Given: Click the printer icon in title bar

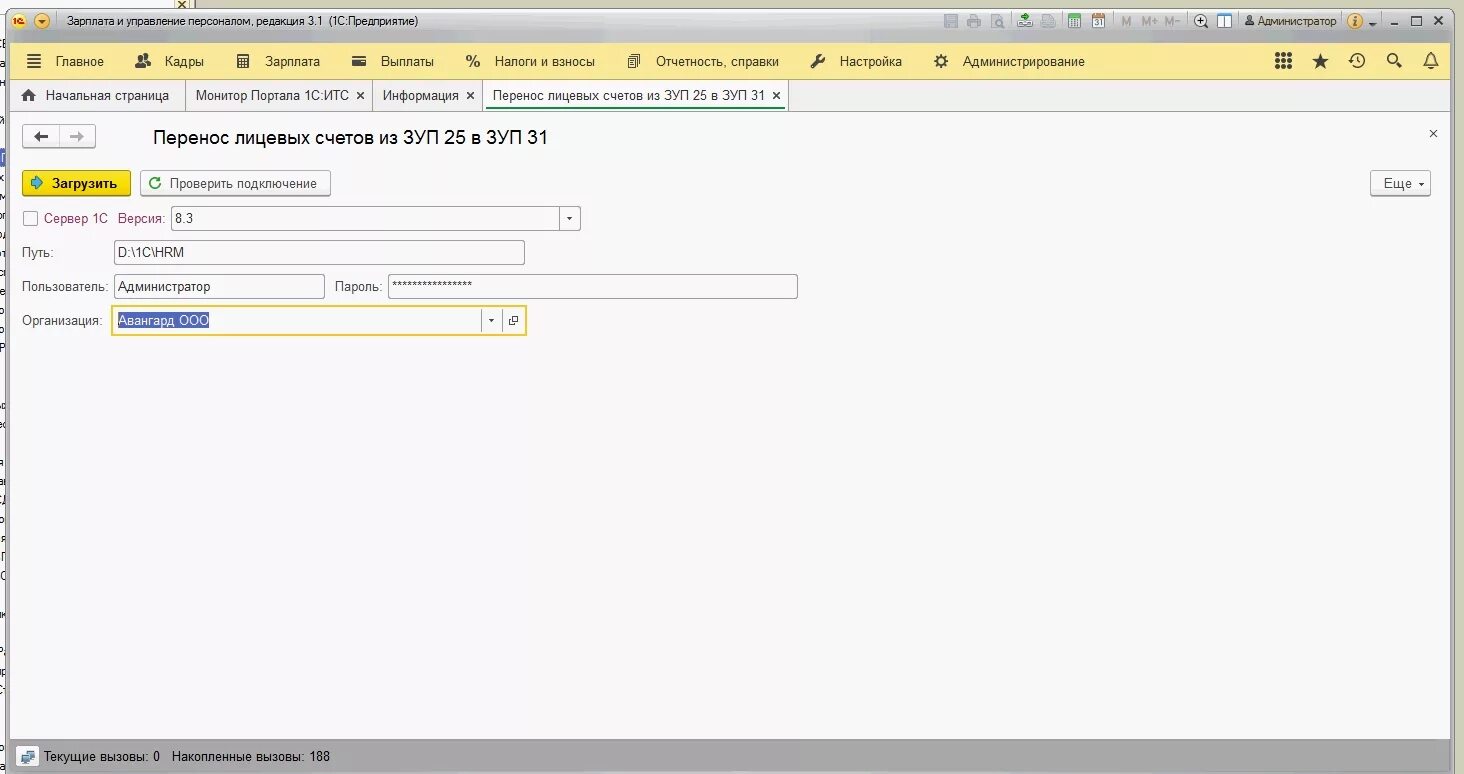Looking at the screenshot, I should coord(974,21).
